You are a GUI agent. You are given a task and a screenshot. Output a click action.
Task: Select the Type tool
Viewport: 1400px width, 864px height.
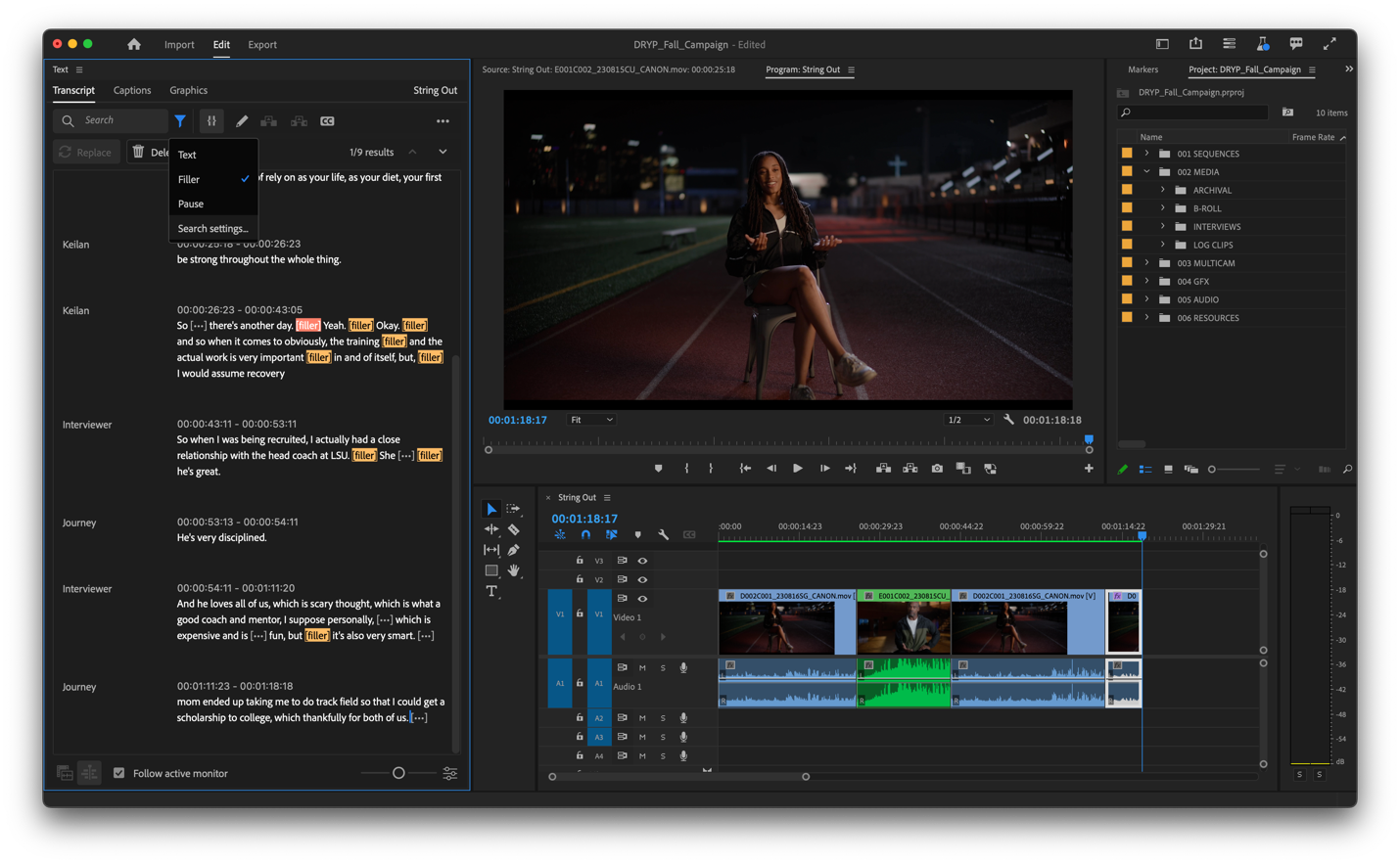(491, 591)
